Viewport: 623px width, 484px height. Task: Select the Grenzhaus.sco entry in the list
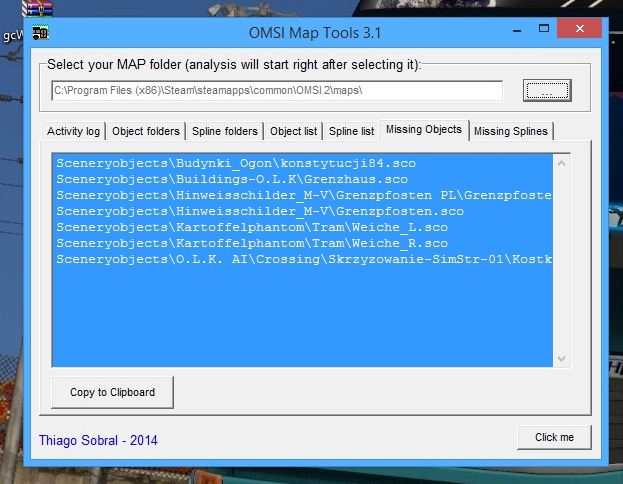[x=232, y=179]
